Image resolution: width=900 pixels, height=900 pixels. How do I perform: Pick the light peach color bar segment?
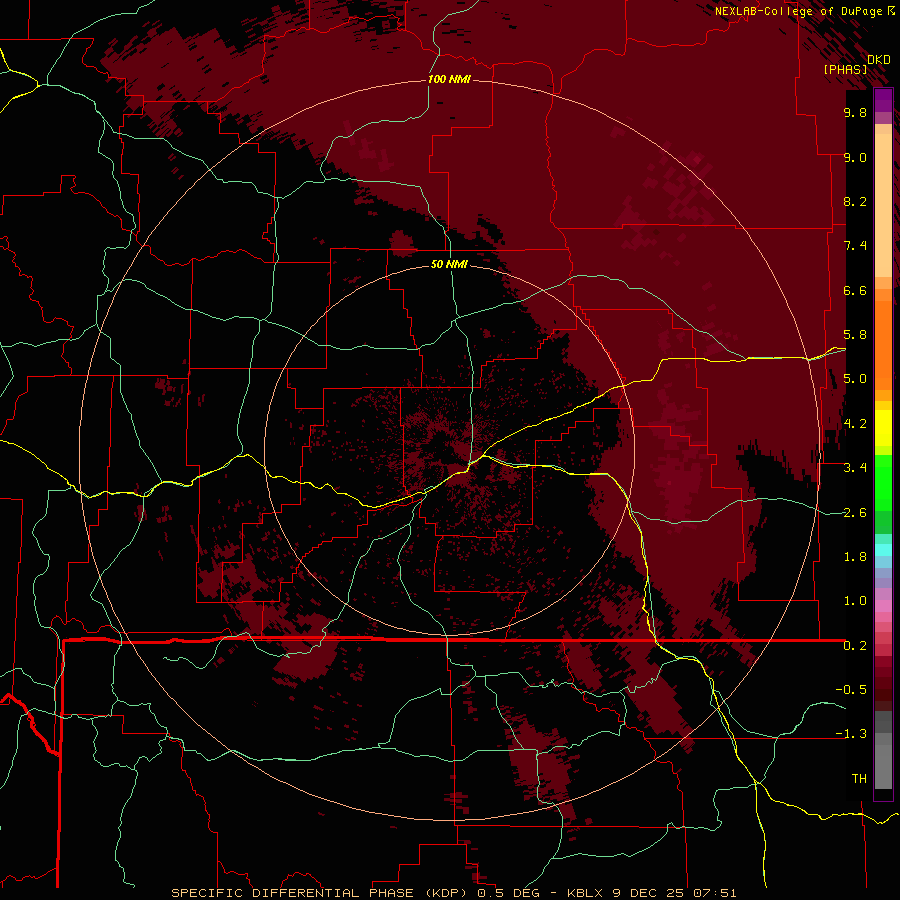tap(883, 205)
